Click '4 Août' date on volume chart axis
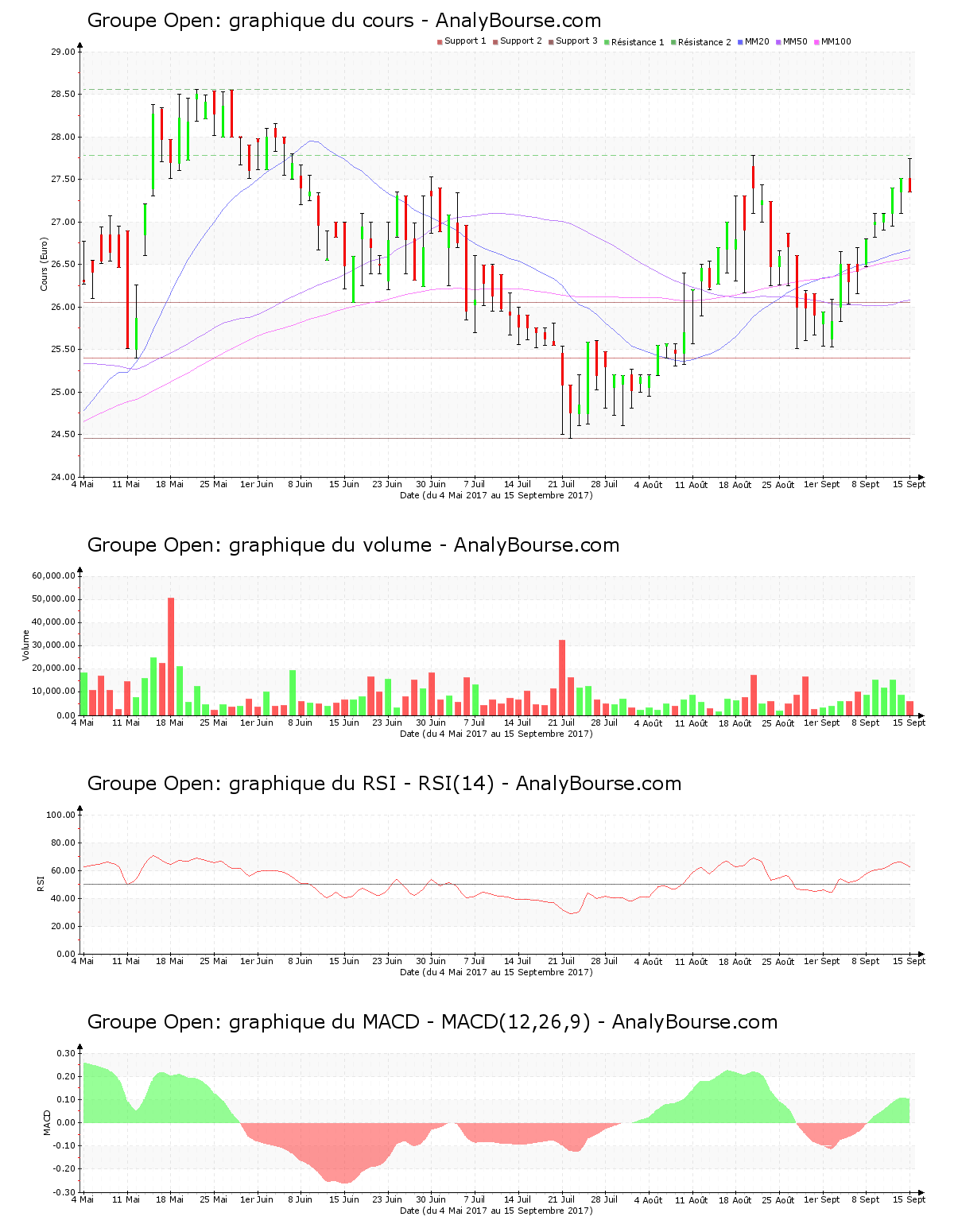 648,723
